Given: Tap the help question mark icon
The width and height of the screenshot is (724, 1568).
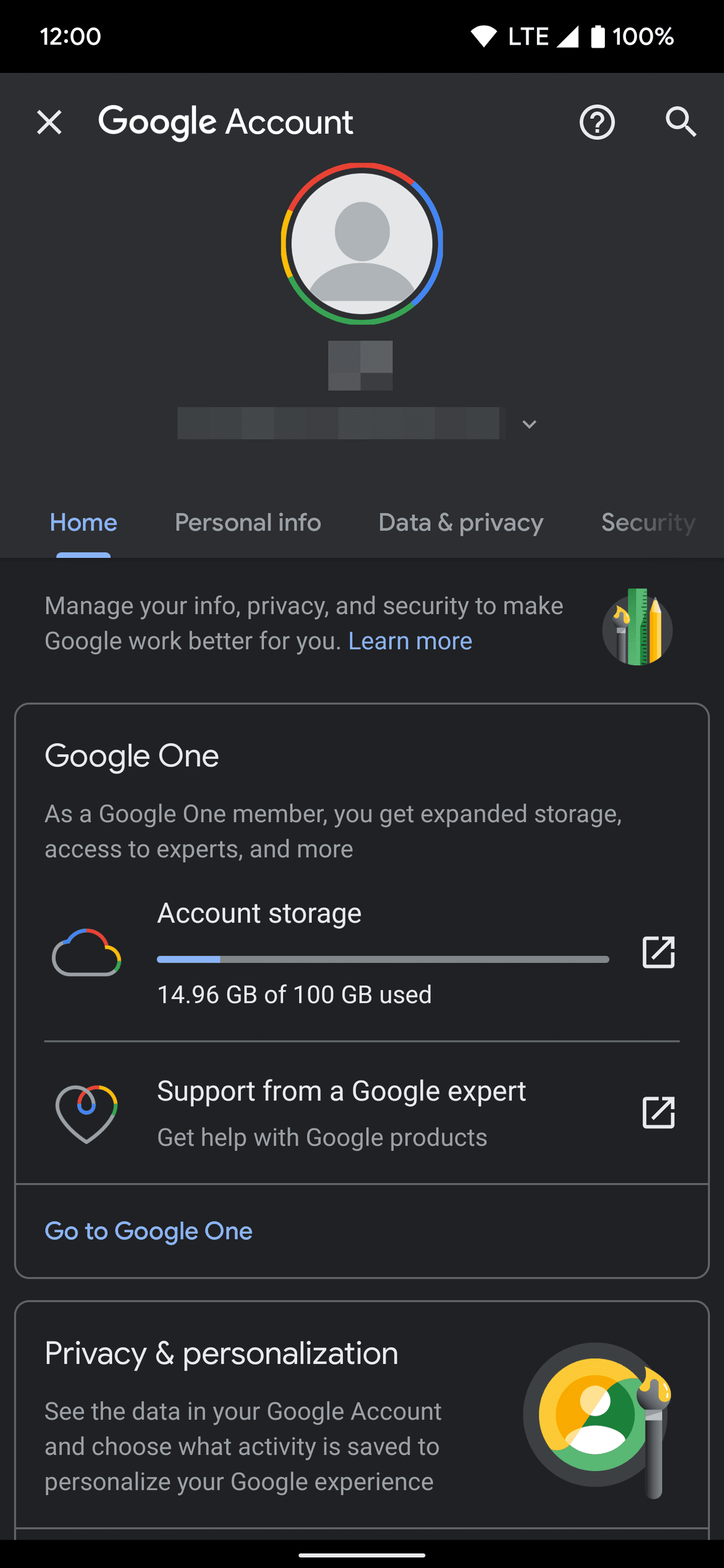Looking at the screenshot, I should (x=596, y=122).
